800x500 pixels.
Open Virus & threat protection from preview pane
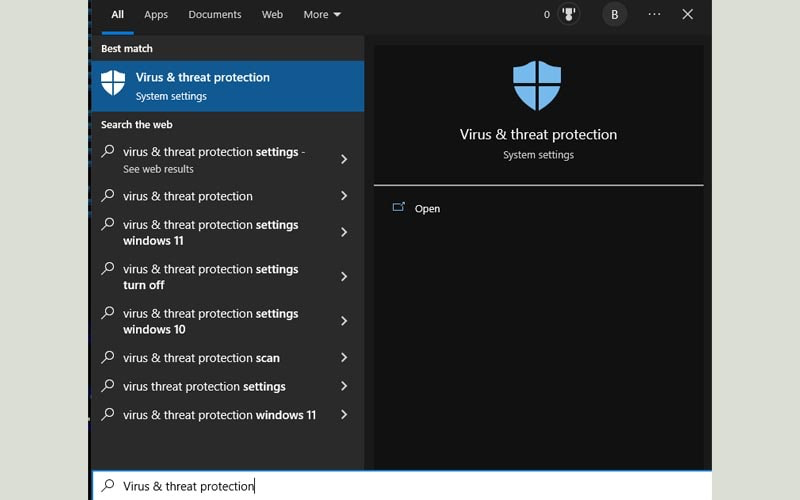tap(427, 209)
